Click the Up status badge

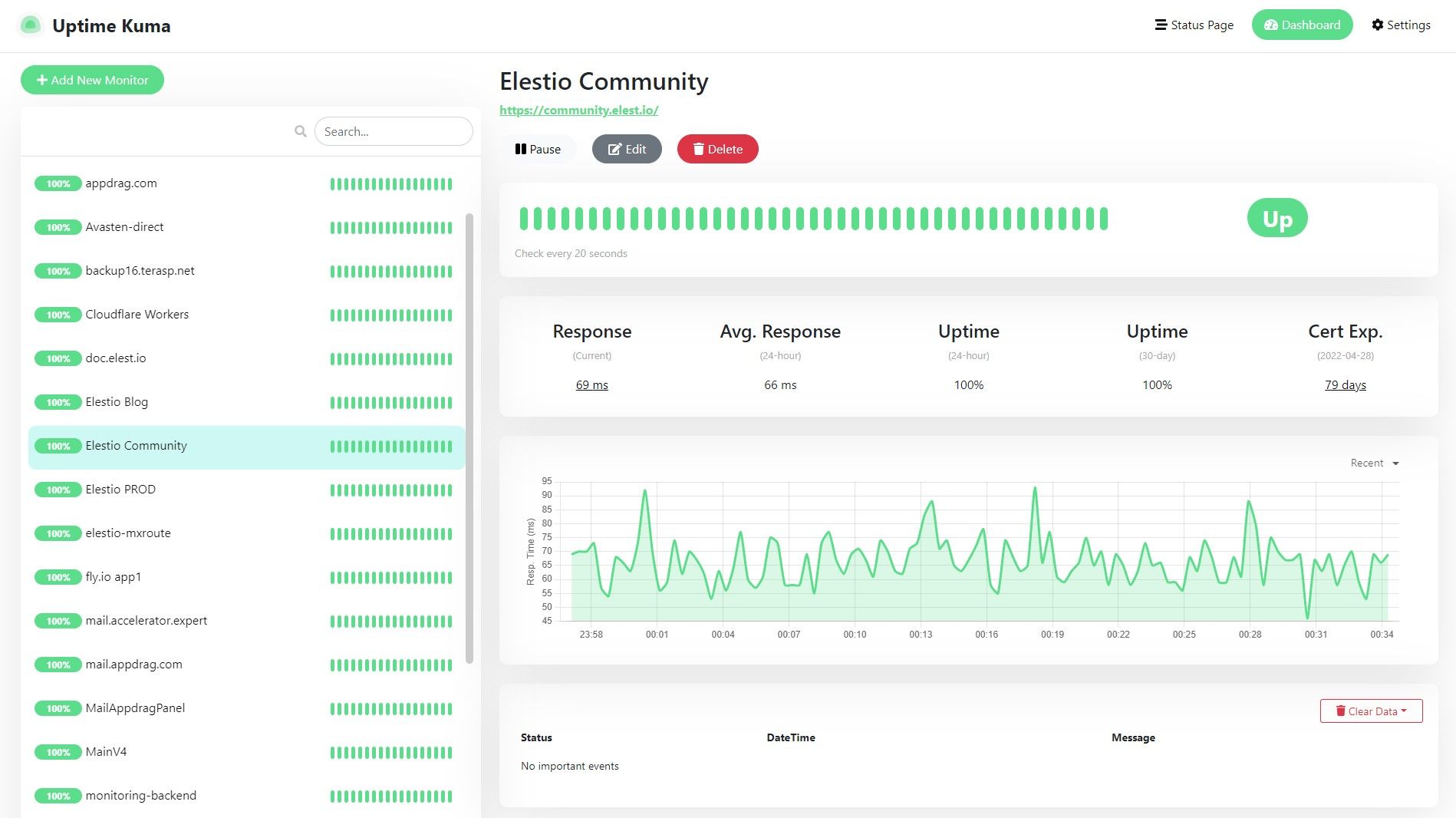1276,219
